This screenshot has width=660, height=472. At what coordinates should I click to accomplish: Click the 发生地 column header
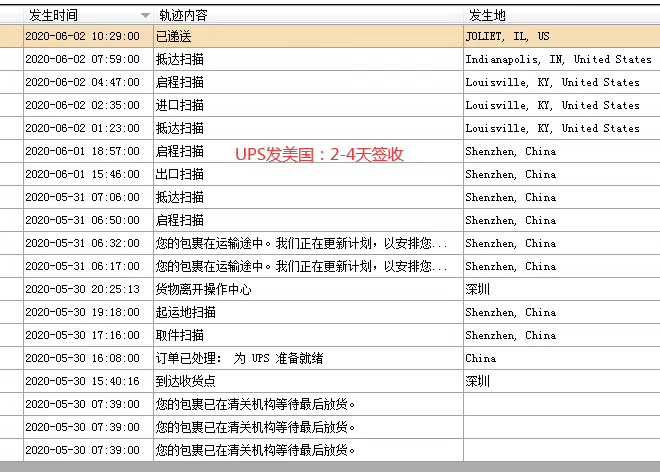click(490, 15)
